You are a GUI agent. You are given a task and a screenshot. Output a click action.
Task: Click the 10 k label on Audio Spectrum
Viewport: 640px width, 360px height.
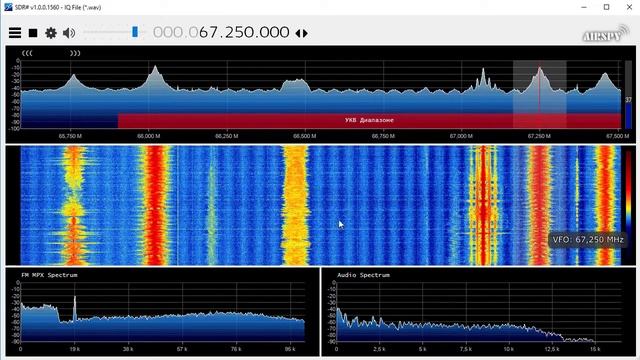tap(509, 349)
